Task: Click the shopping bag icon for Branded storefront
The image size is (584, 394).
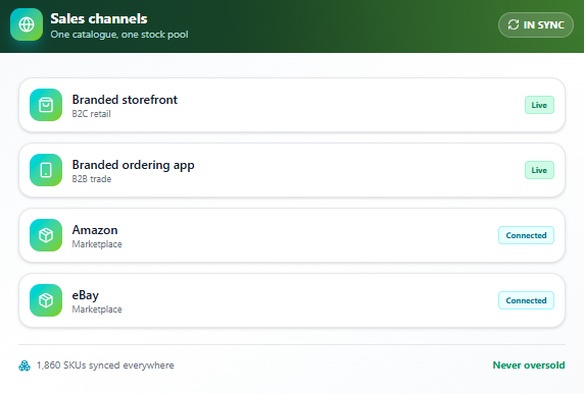Action: point(46,105)
